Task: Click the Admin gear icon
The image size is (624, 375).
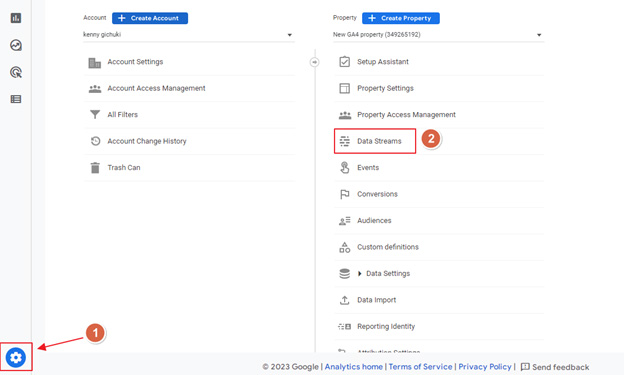Action: (16, 357)
